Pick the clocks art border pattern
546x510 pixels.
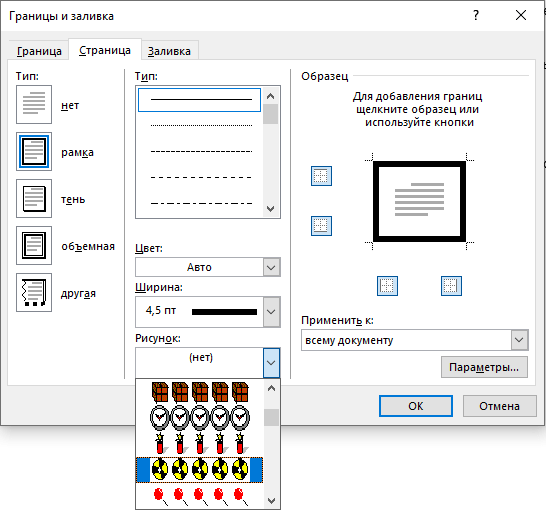(200, 417)
